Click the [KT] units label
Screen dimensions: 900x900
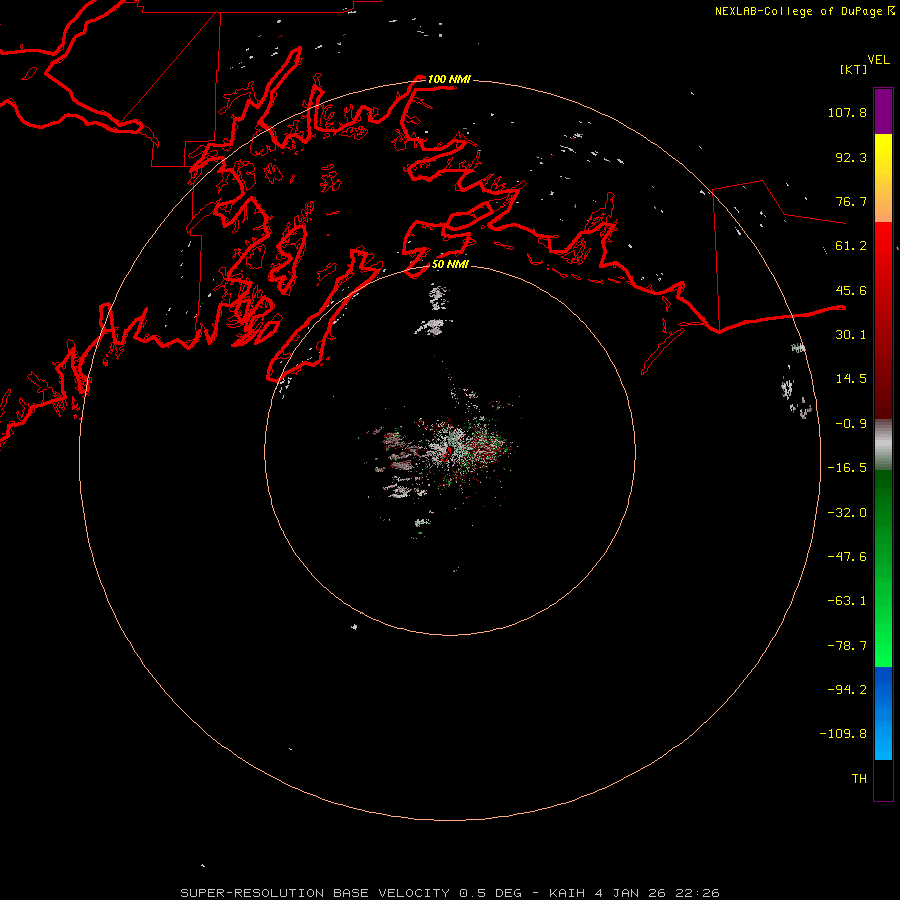(x=853, y=69)
